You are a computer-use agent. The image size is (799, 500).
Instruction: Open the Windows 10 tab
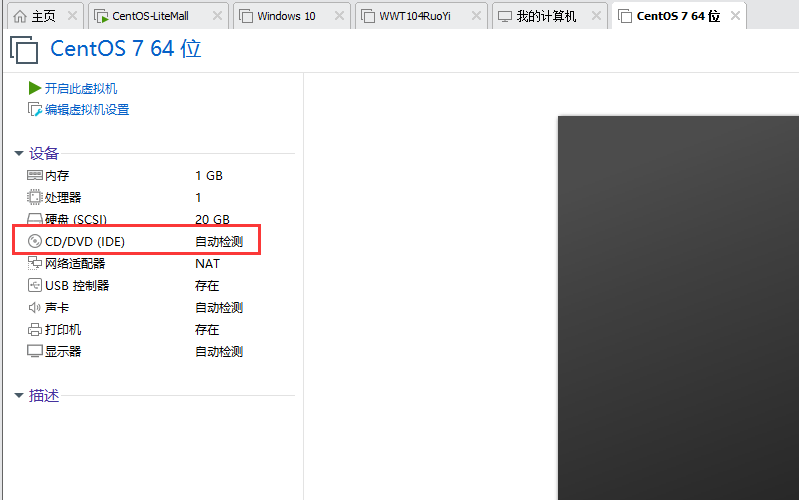coord(285,16)
